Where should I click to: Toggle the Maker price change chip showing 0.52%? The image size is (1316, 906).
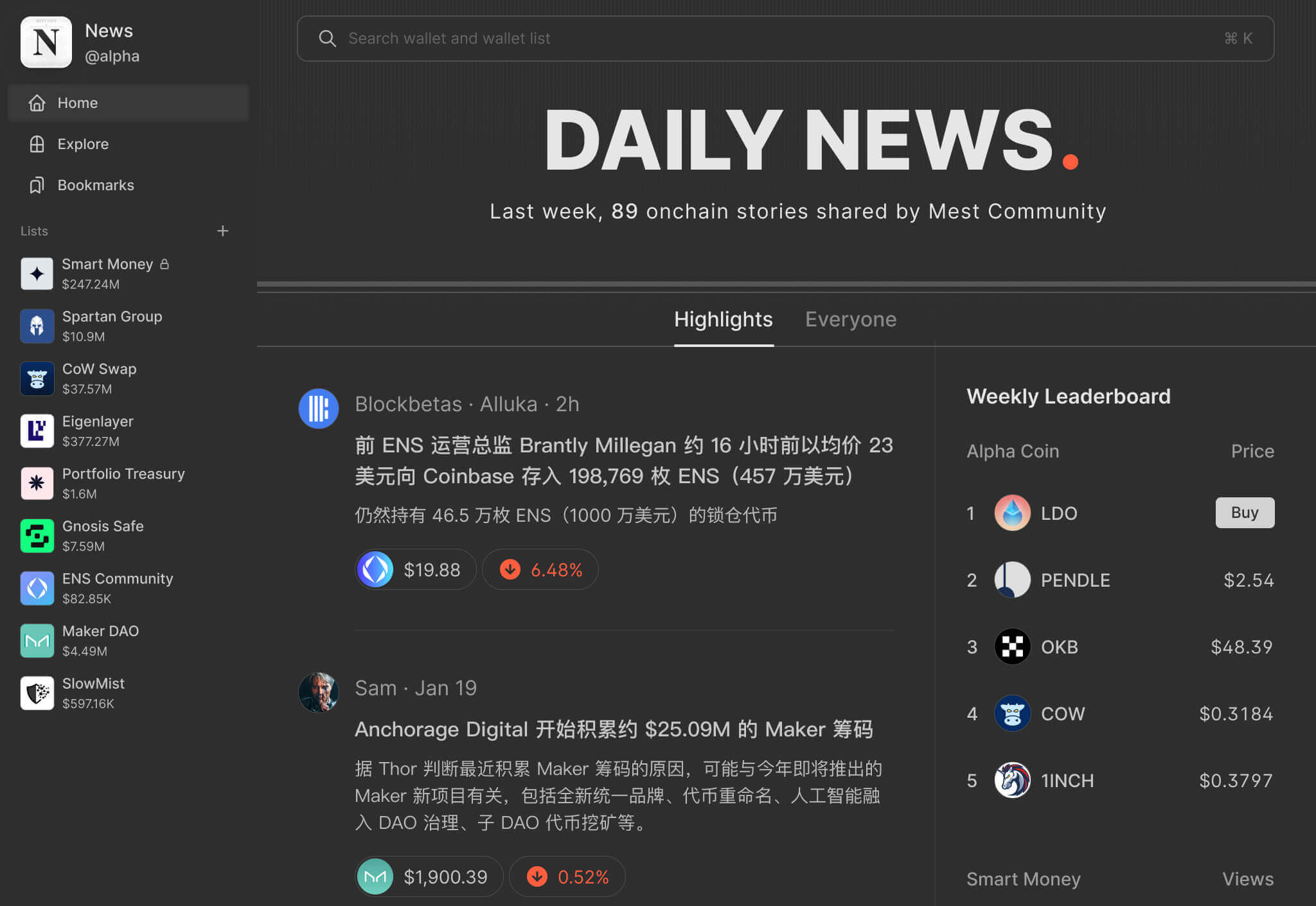(x=567, y=876)
